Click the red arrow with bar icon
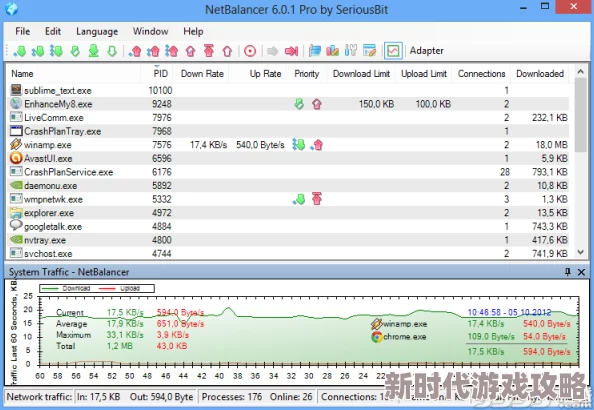Image resolution: width=594 pixels, height=410 pixels. click(x=291, y=51)
